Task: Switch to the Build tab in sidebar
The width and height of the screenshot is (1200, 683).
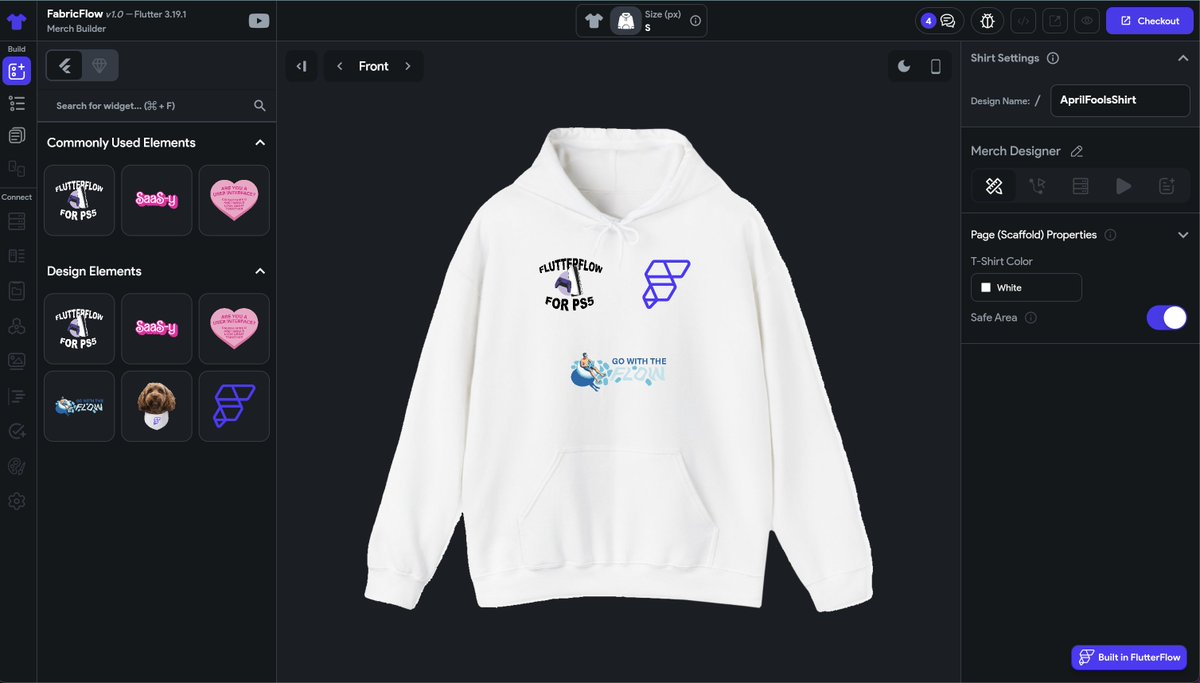Action: click(16, 70)
